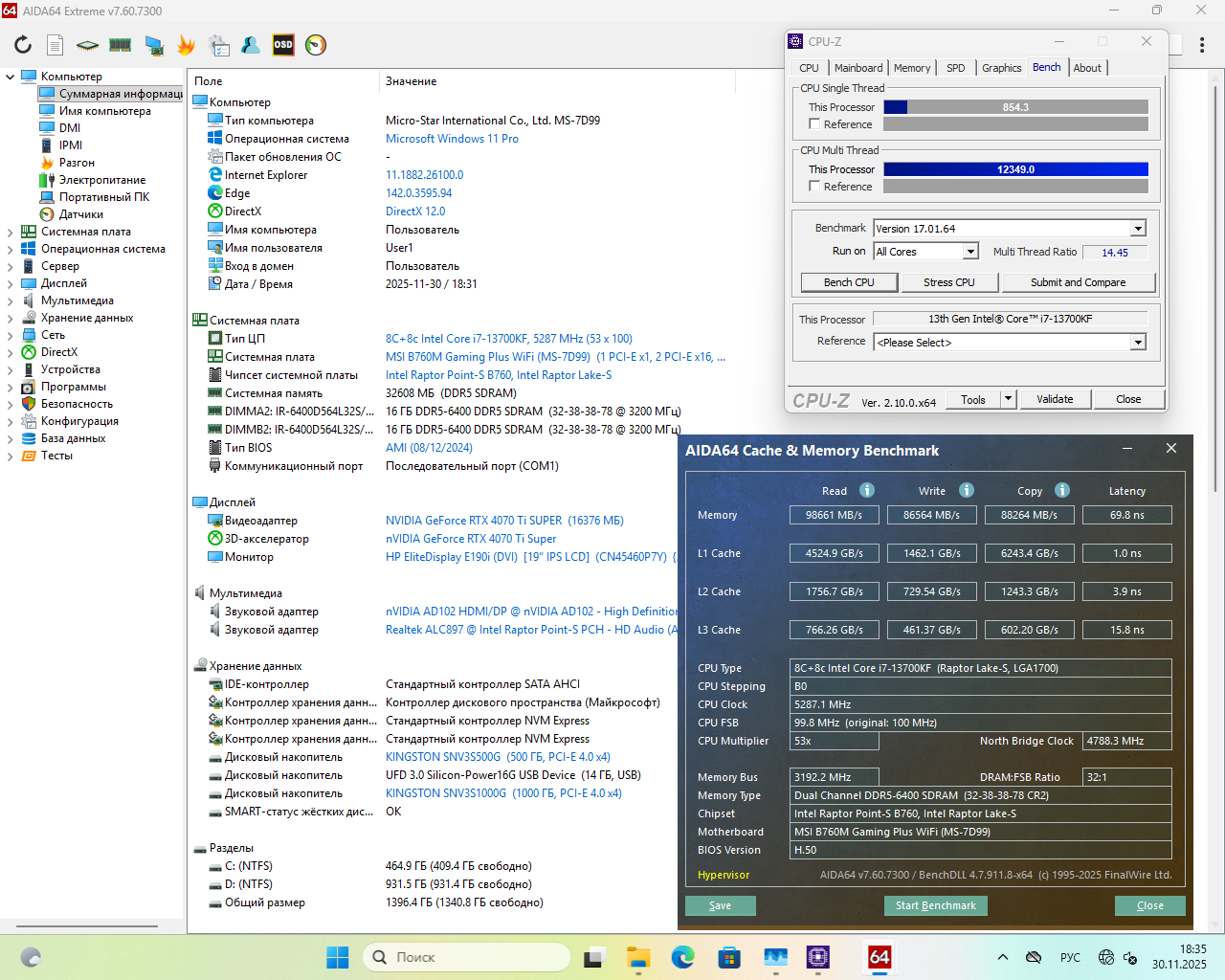Select Датчики in the AIDA64 tree
Viewport: 1225px width, 980px height.
coord(80,214)
